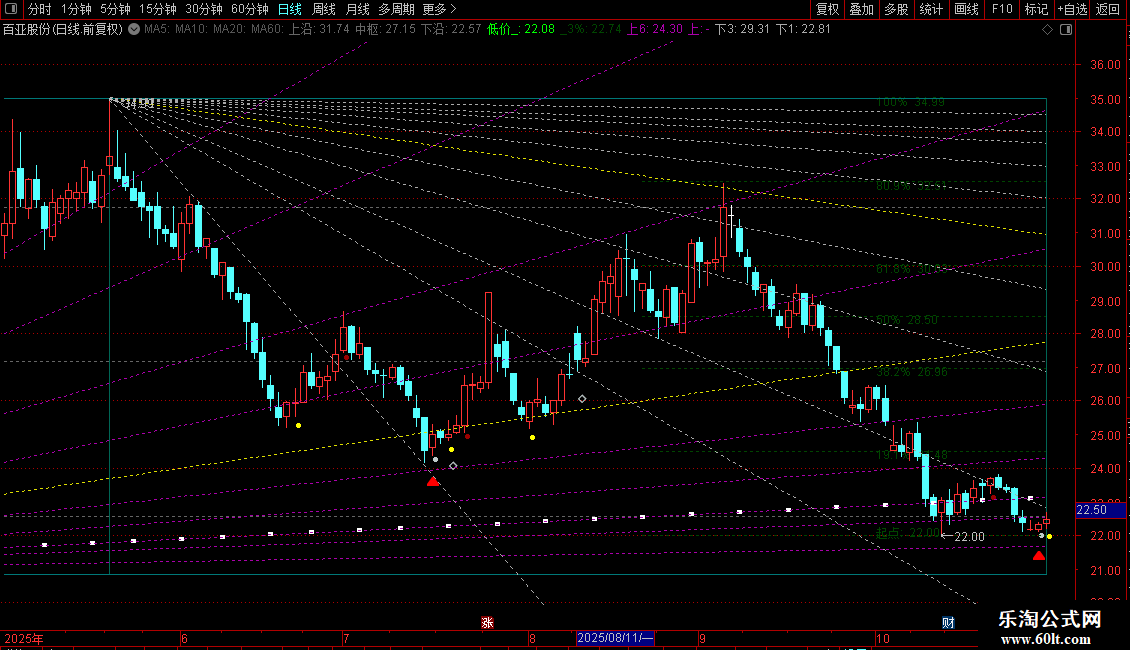Image resolution: width=1130 pixels, height=650 pixels.
Task: Click the 100% 34.99 retracement label
Action: (911, 102)
